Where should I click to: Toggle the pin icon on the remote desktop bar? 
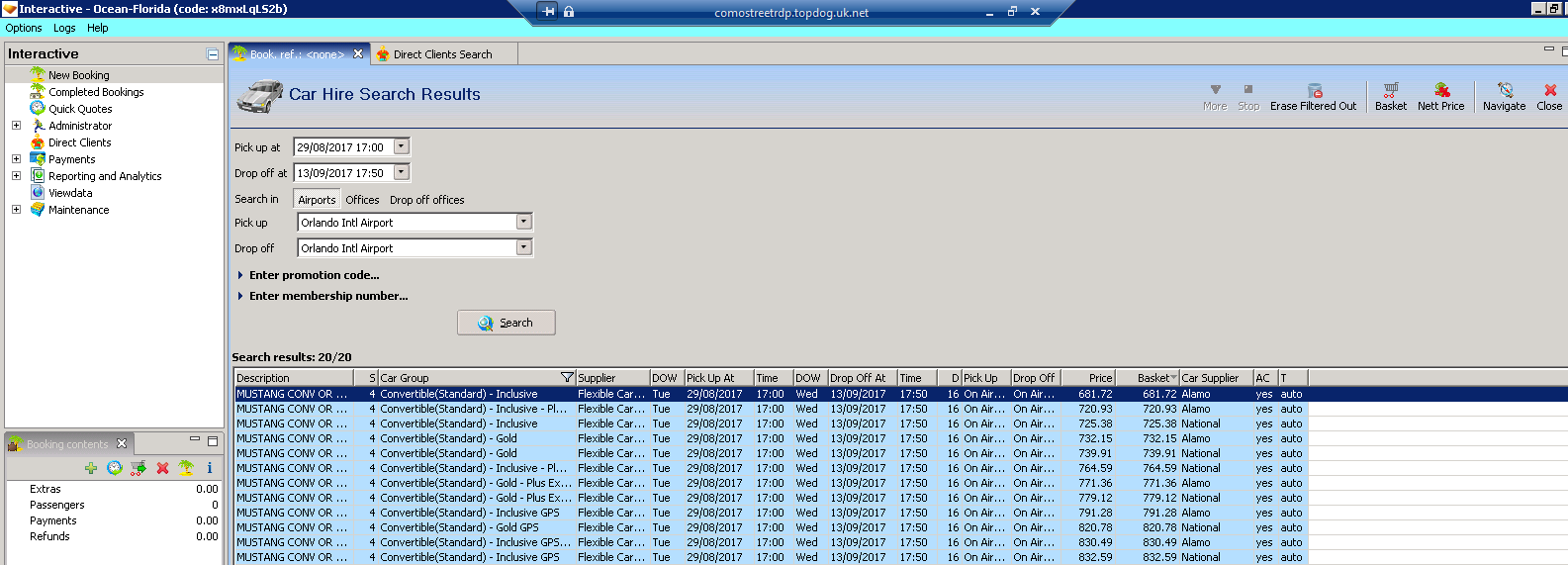(549, 12)
